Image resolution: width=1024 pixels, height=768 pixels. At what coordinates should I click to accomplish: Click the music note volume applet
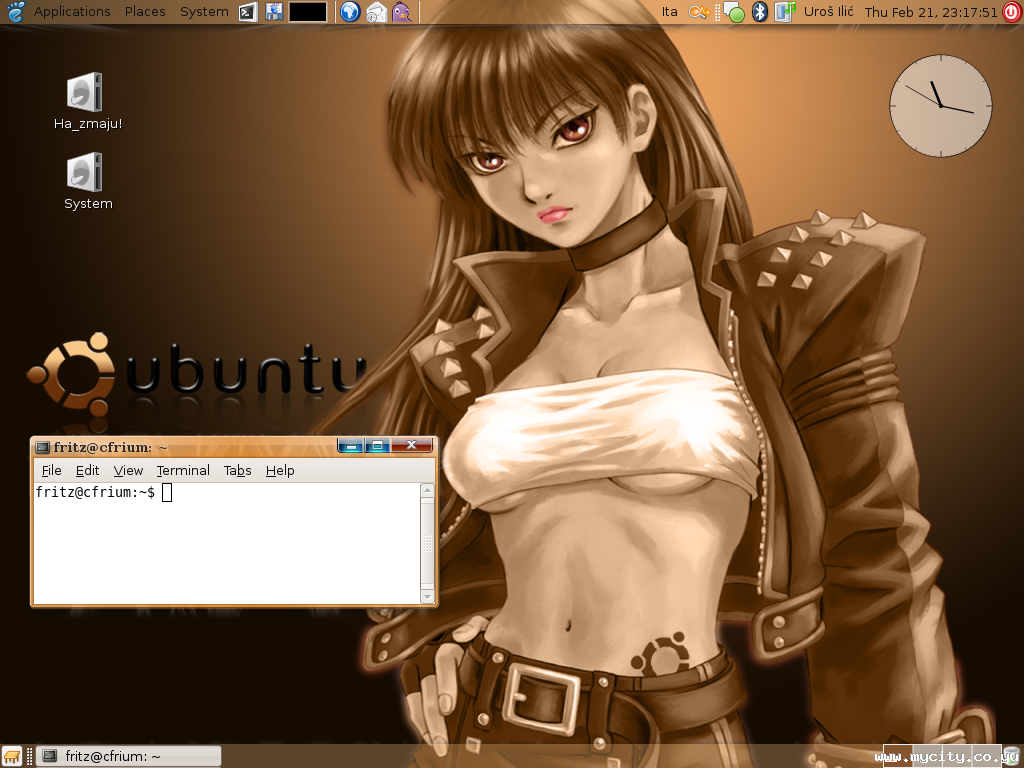tap(784, 12)
